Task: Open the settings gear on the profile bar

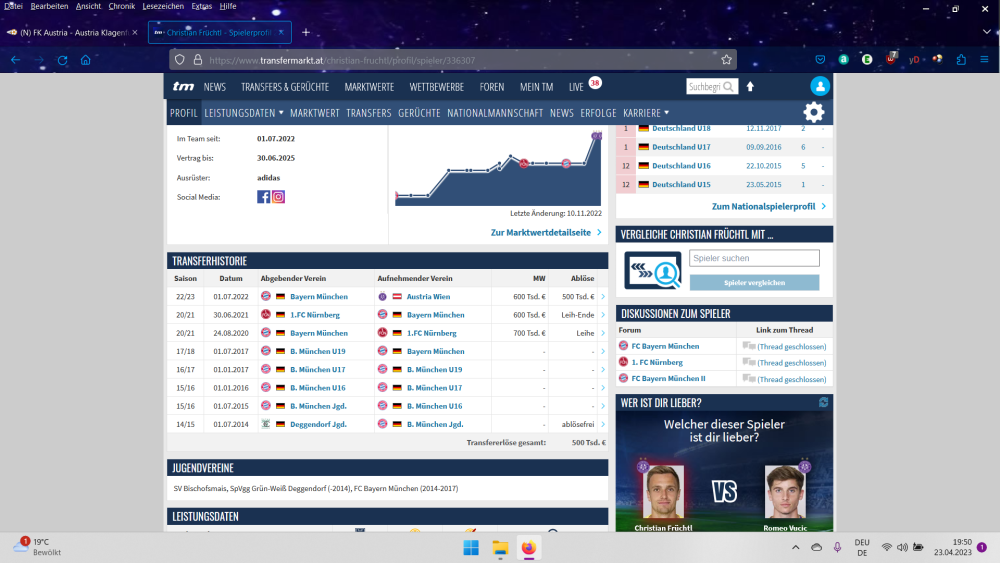Action: coord(814,112)
